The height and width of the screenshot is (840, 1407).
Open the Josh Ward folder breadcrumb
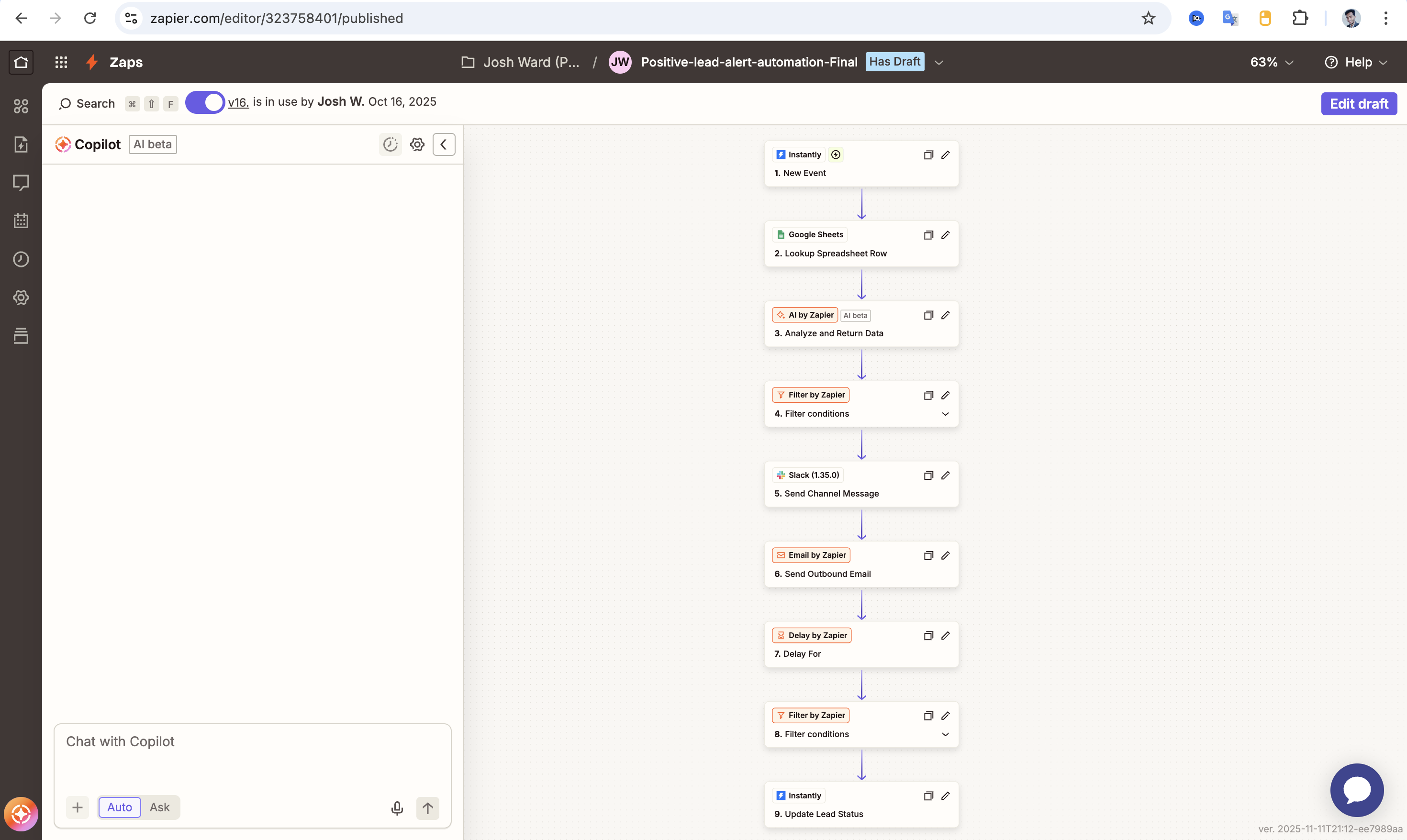point(521,62)
